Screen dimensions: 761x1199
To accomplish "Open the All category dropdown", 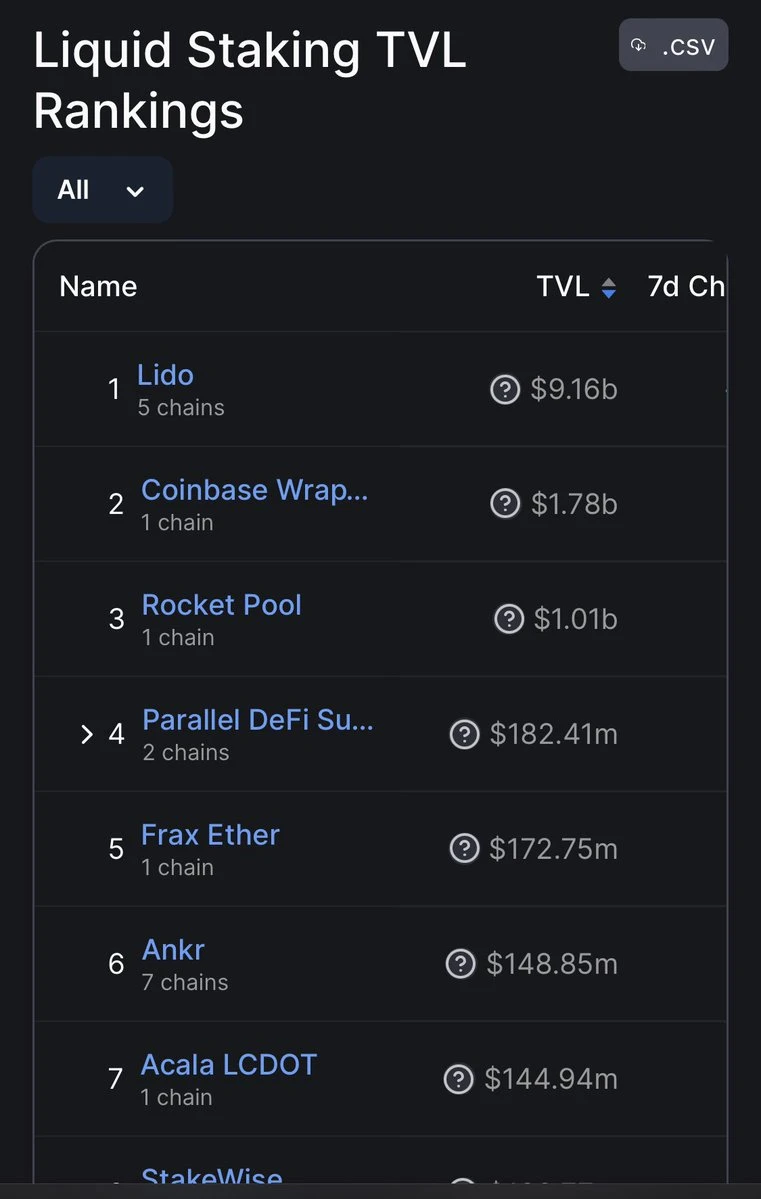I will tap(102, 190).
